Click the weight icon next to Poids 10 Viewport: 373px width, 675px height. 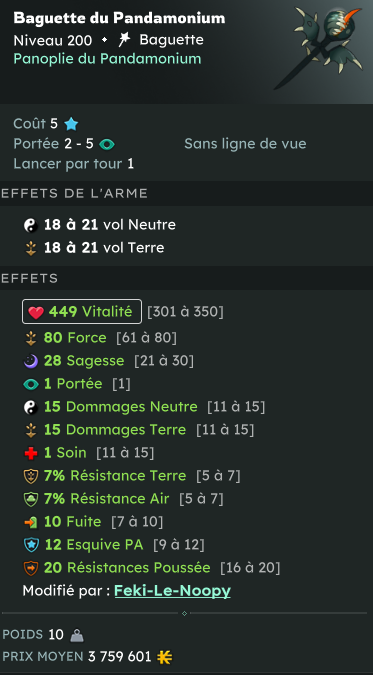pyautogui.click(x=77, y=635)
